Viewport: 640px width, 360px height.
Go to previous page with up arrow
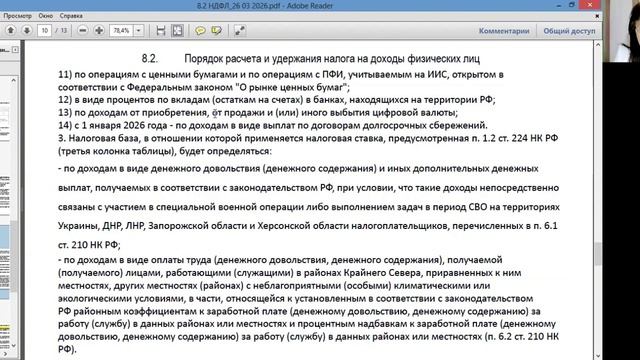click(11, 31)
